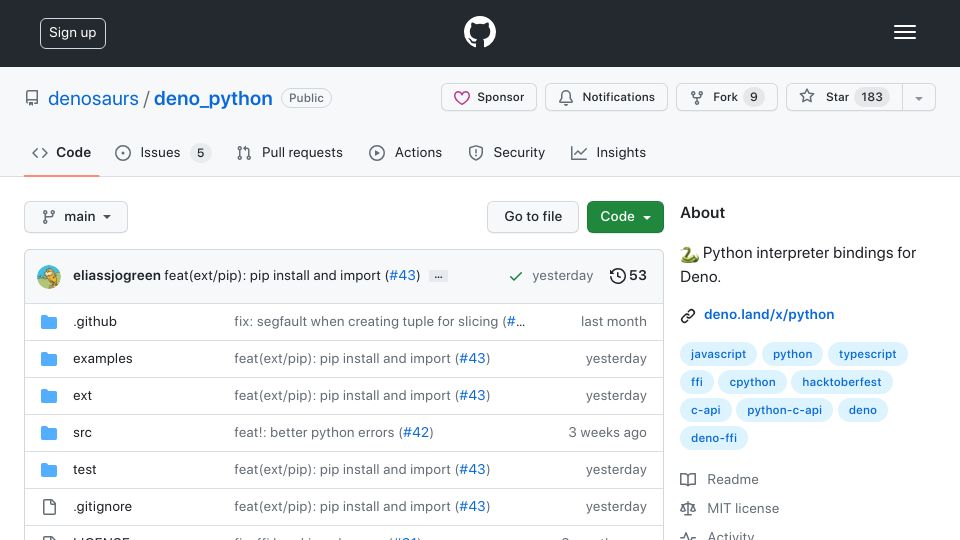The image size is (960, 540).
Task: Open the .gitignore file
Action: pyautogui.click(x=102, y=507)
